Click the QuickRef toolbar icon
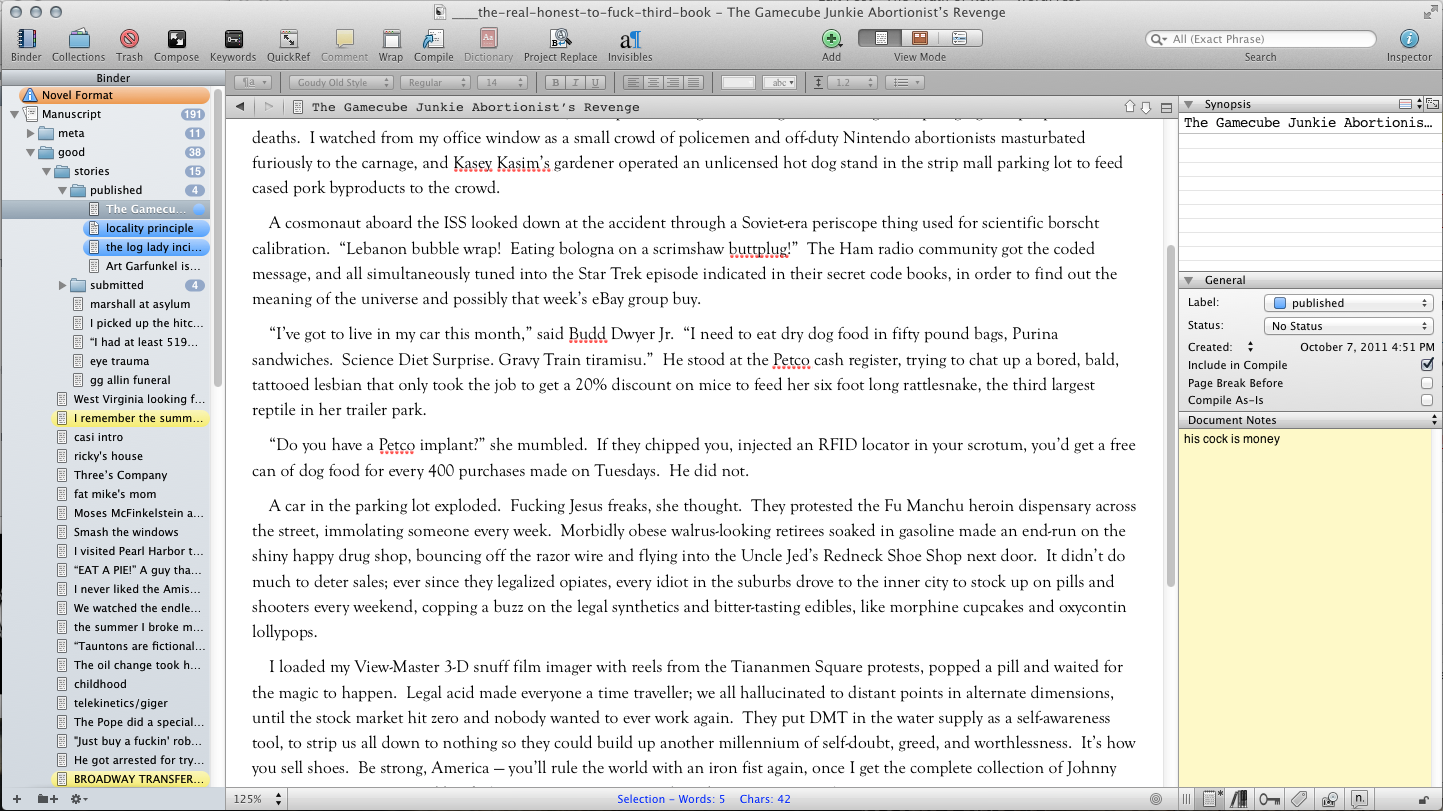This screenshot has height=811, width=1443. (x=288, y=40)
